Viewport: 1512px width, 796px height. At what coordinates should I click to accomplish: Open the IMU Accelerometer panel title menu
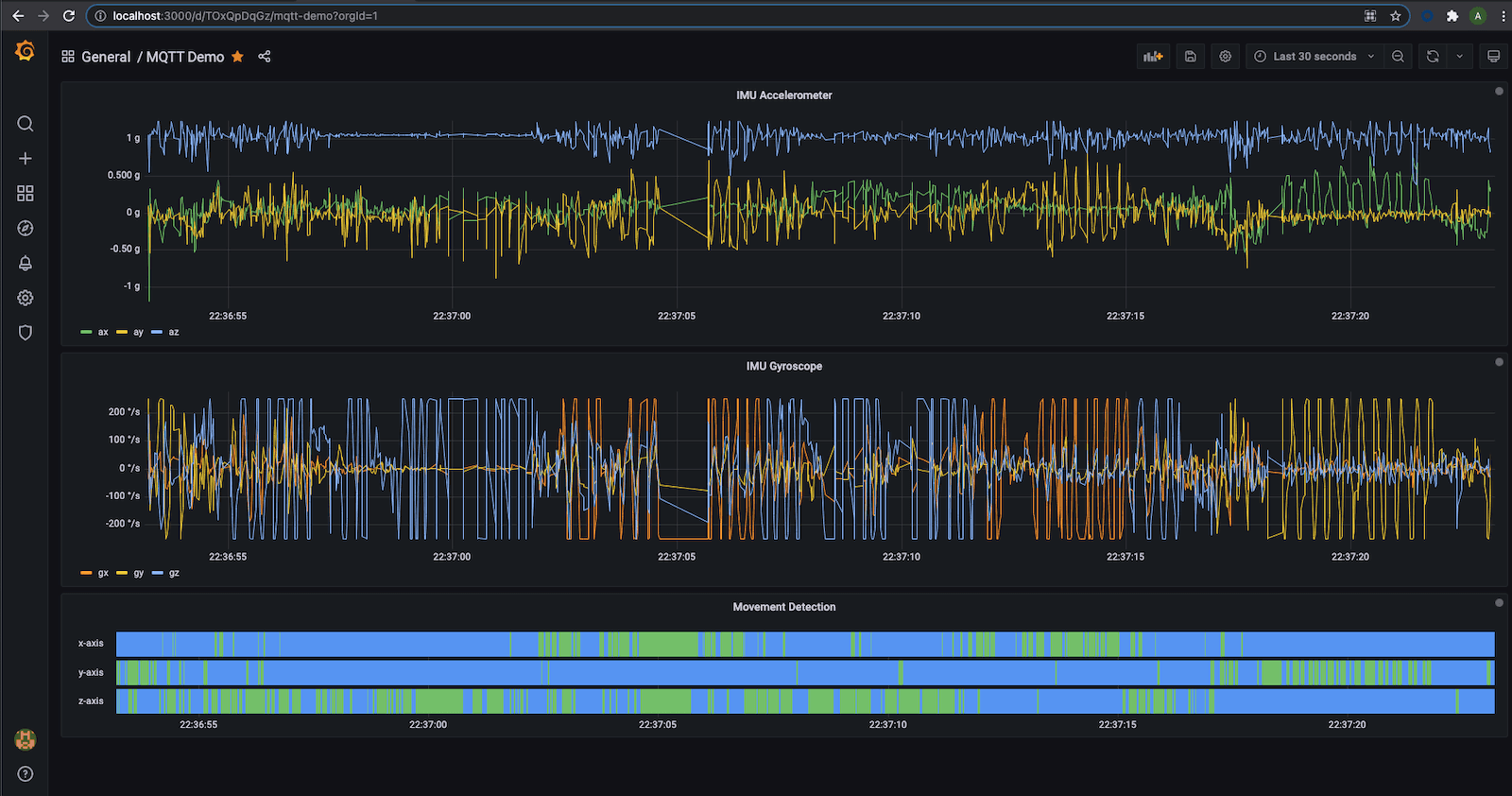click(x=783, y=95)
